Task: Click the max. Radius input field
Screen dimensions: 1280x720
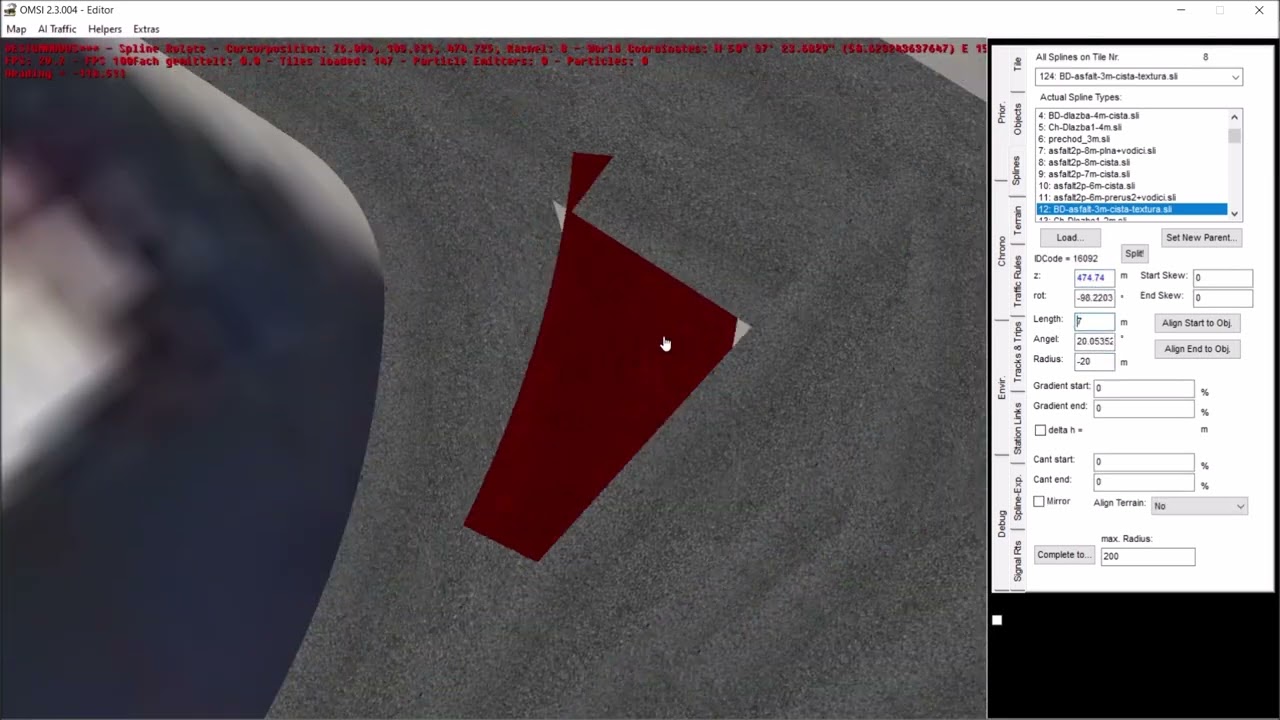Action: (1147, 556)
